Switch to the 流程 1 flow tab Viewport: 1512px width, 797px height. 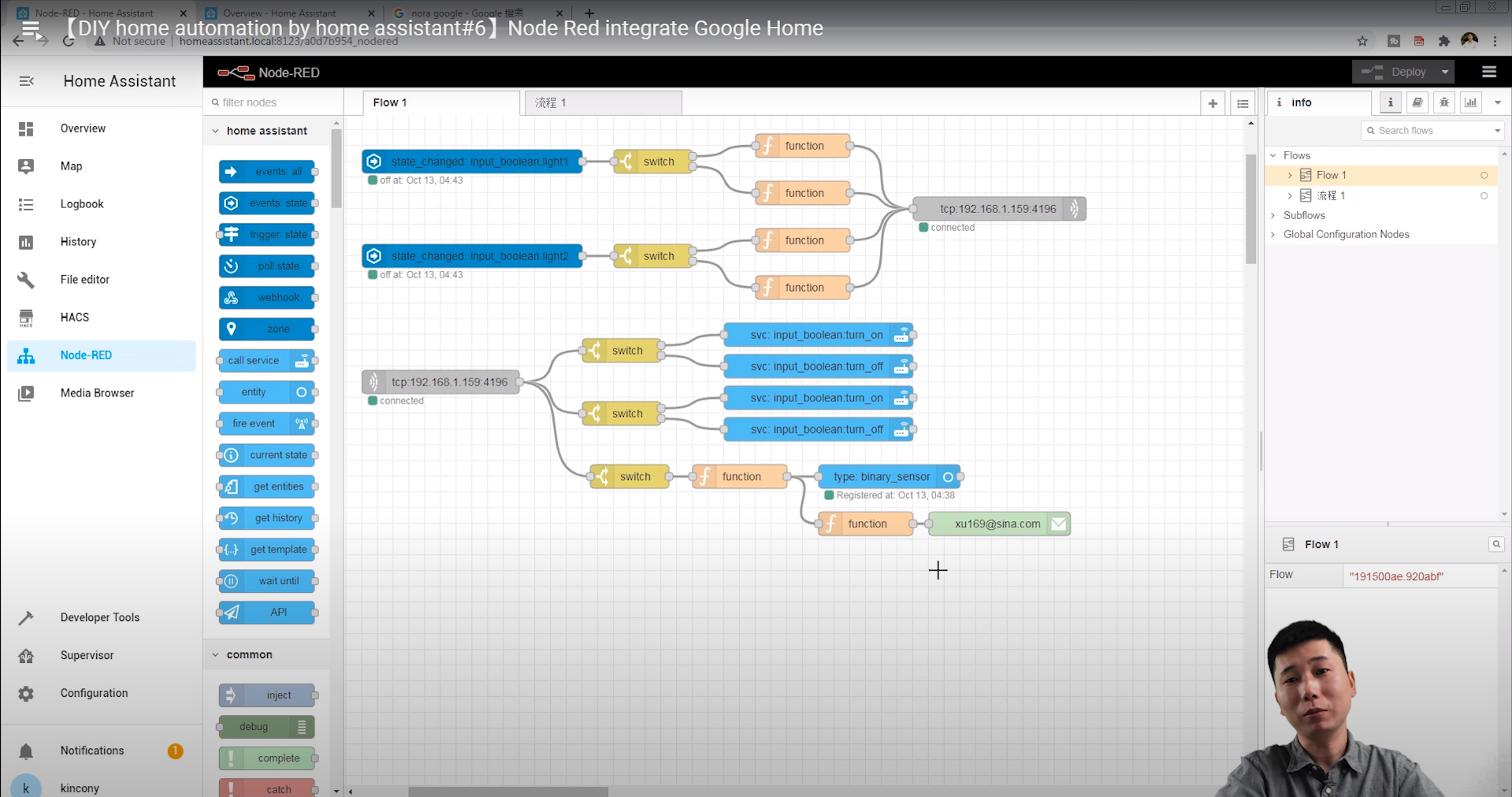pyautogui.click(x=602, y=102)
